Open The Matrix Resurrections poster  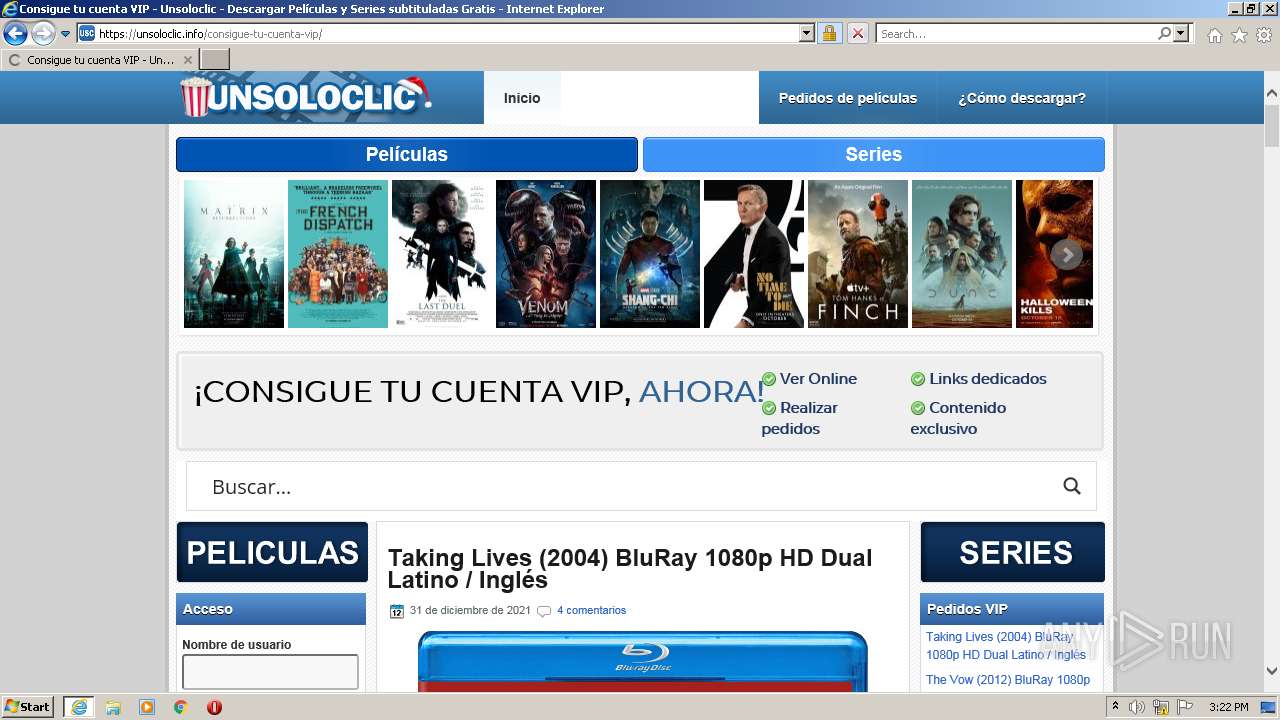[234, 254]
